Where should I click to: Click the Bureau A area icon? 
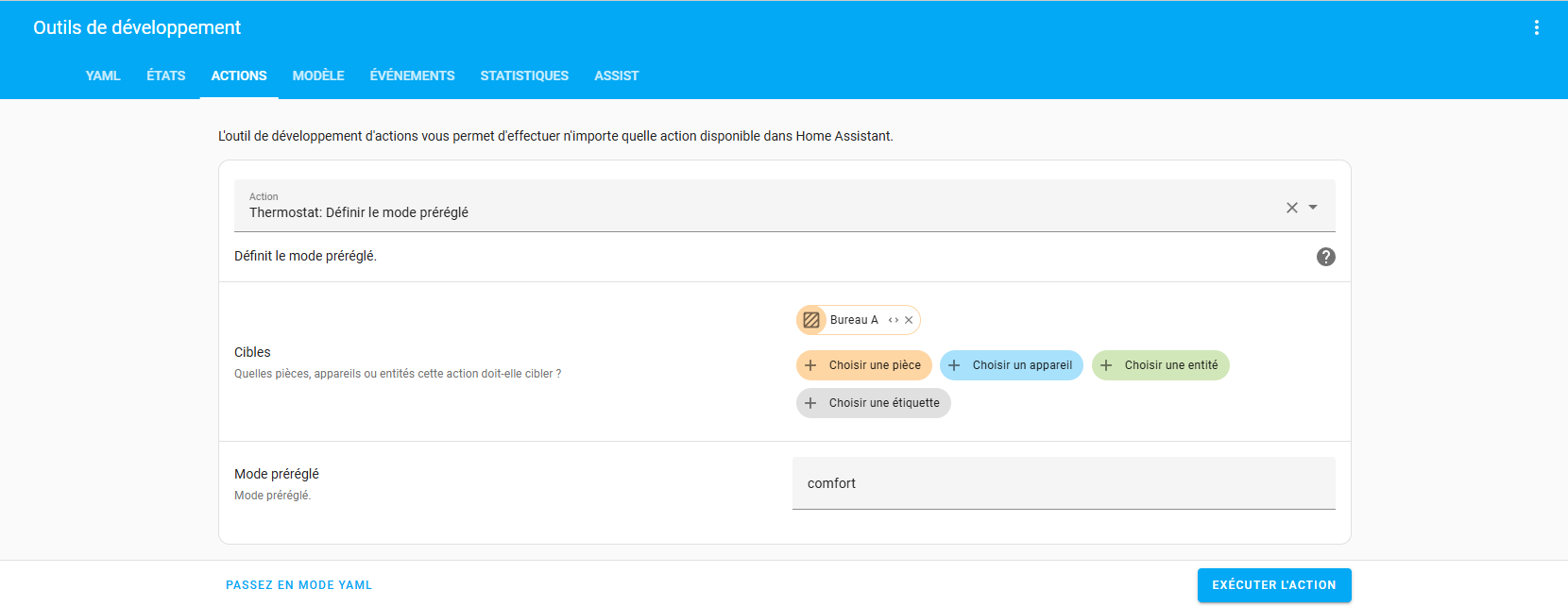pos(811,320)
